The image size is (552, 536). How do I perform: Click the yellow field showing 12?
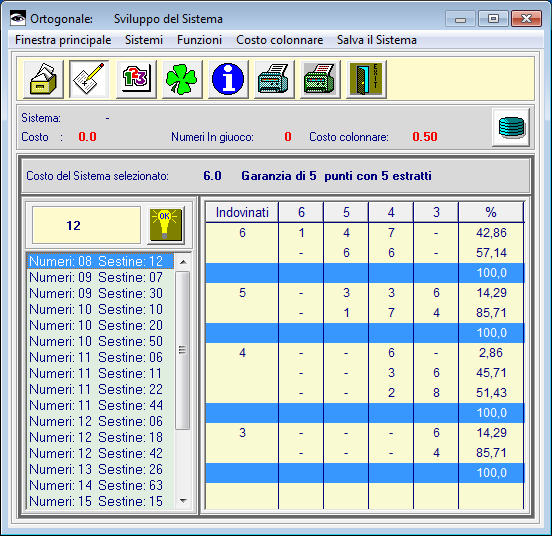(x=86, y=225)
